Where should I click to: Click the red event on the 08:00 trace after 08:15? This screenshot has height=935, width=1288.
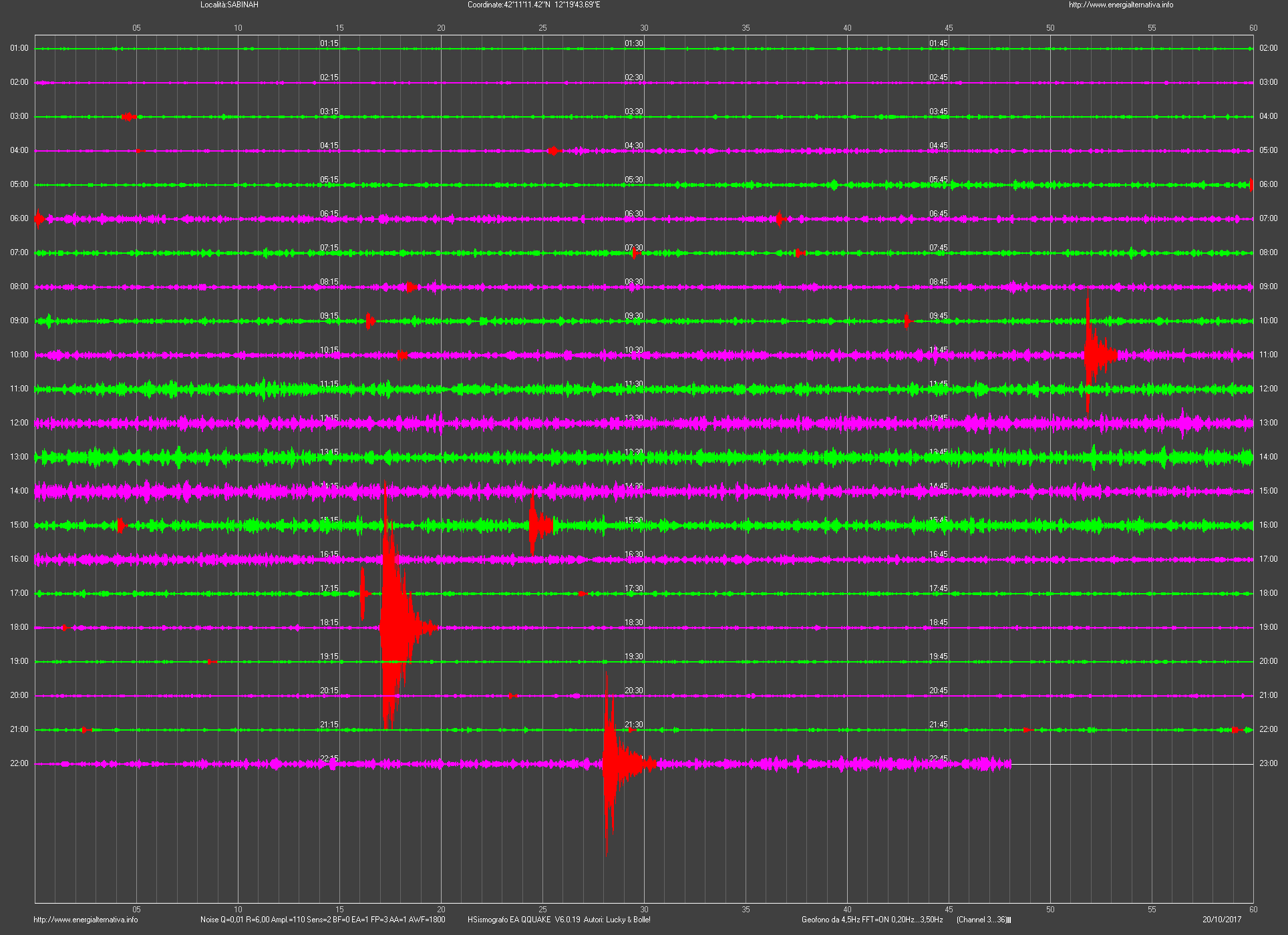click(411, 287)
